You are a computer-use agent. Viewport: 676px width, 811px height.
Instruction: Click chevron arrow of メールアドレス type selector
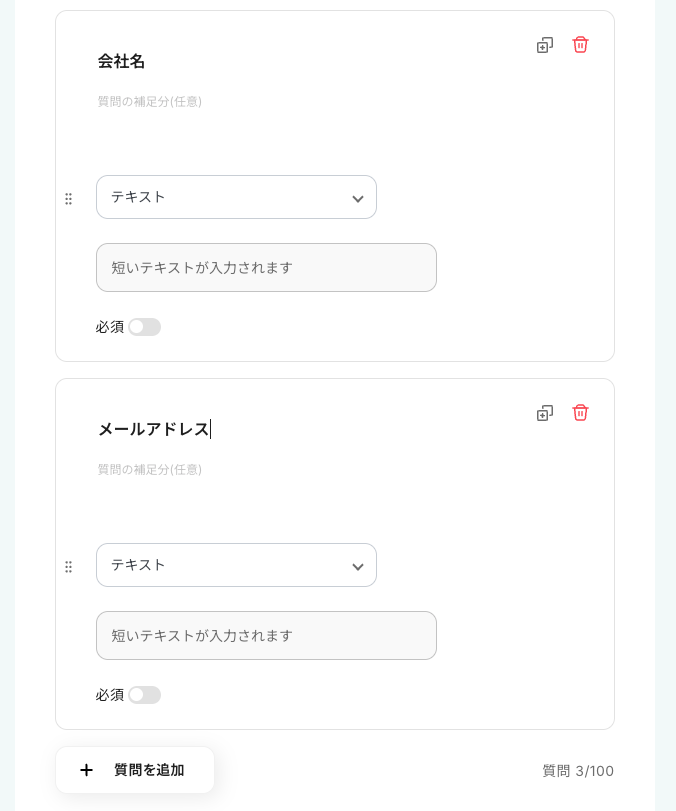[x=357, y=567]
